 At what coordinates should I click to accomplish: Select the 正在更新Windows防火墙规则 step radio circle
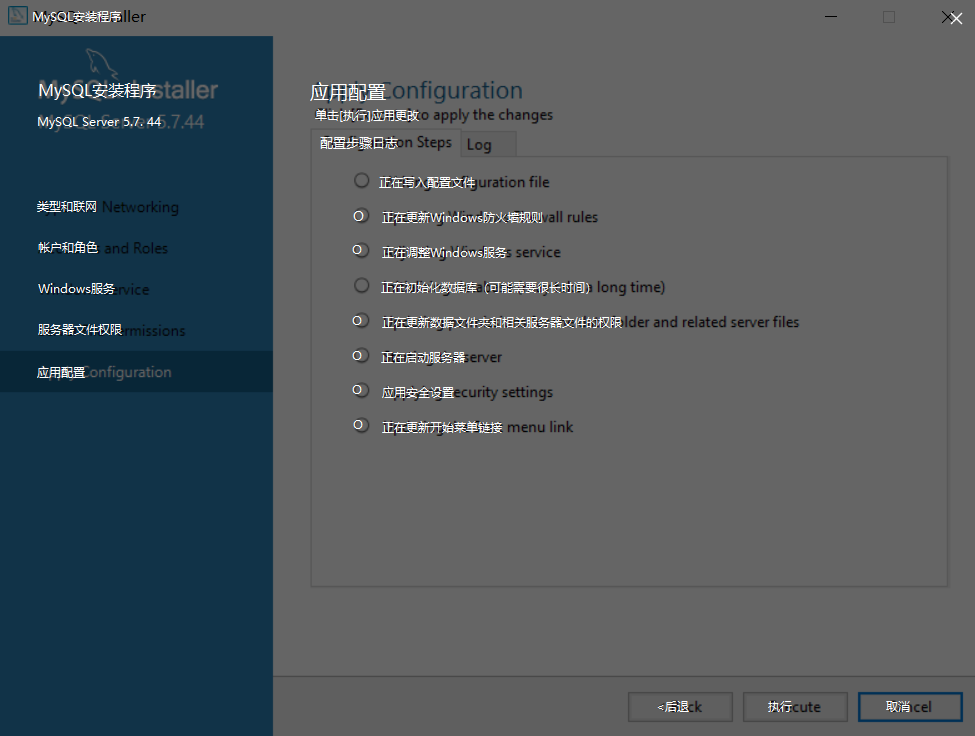tap(361, 216)
